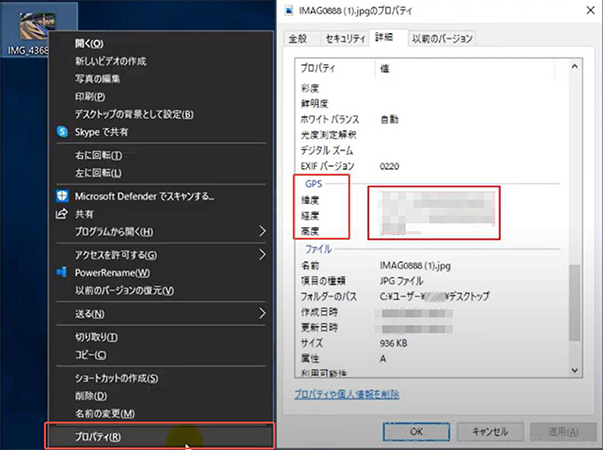Expand 送る(N) submenu arrow
The height and width of the screenshot is (450, 603).
(x=262, y=313)
